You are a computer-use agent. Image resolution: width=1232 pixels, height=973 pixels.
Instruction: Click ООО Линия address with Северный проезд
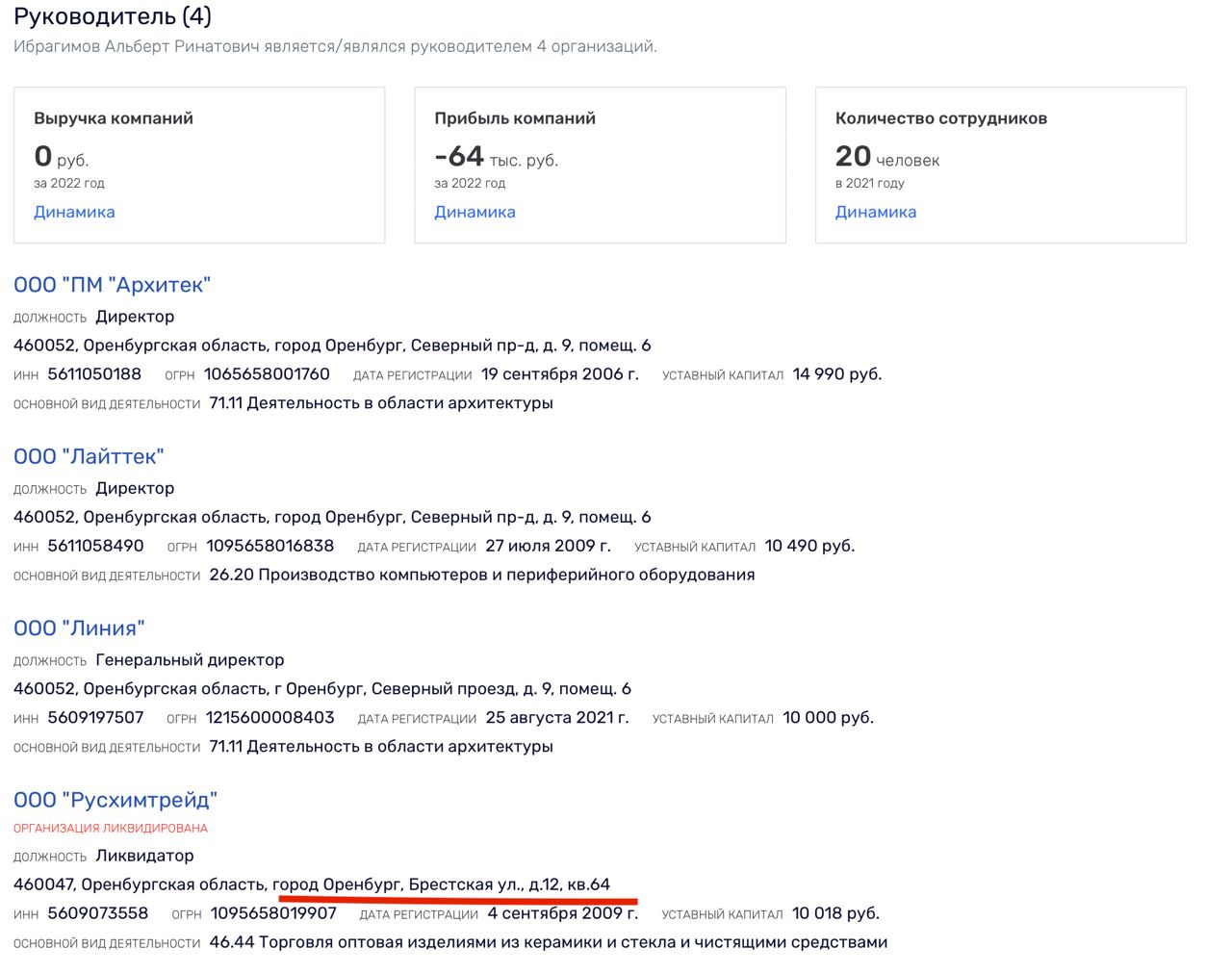point(322,689)
